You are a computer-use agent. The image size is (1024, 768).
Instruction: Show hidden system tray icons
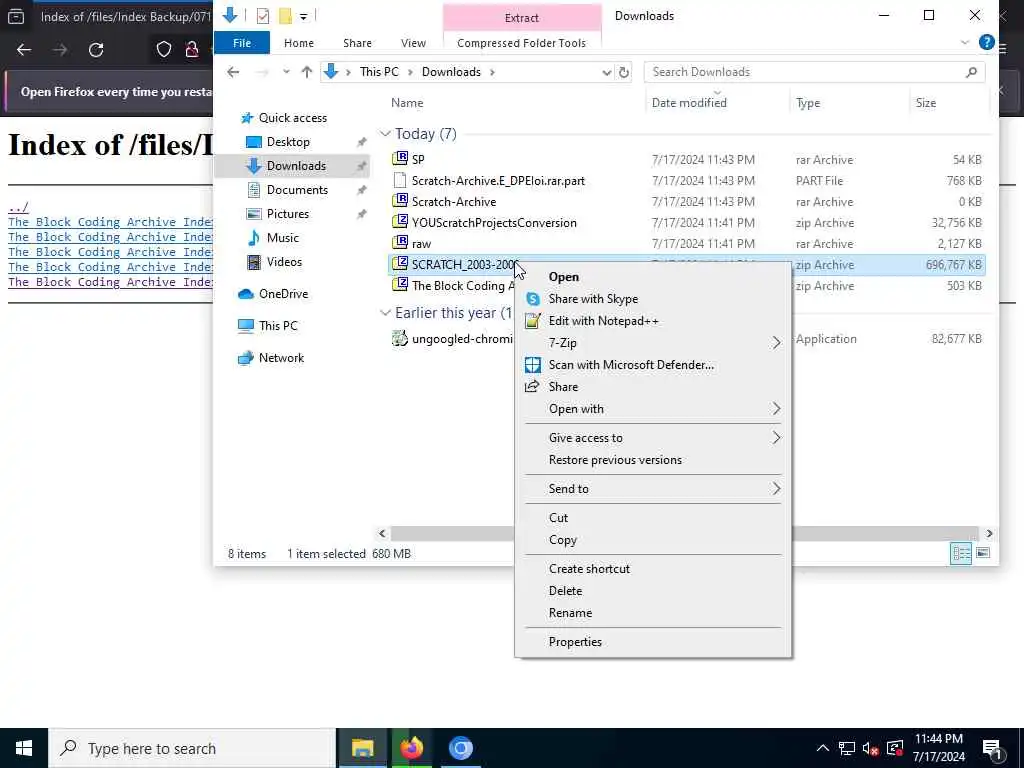click(823, 748)
